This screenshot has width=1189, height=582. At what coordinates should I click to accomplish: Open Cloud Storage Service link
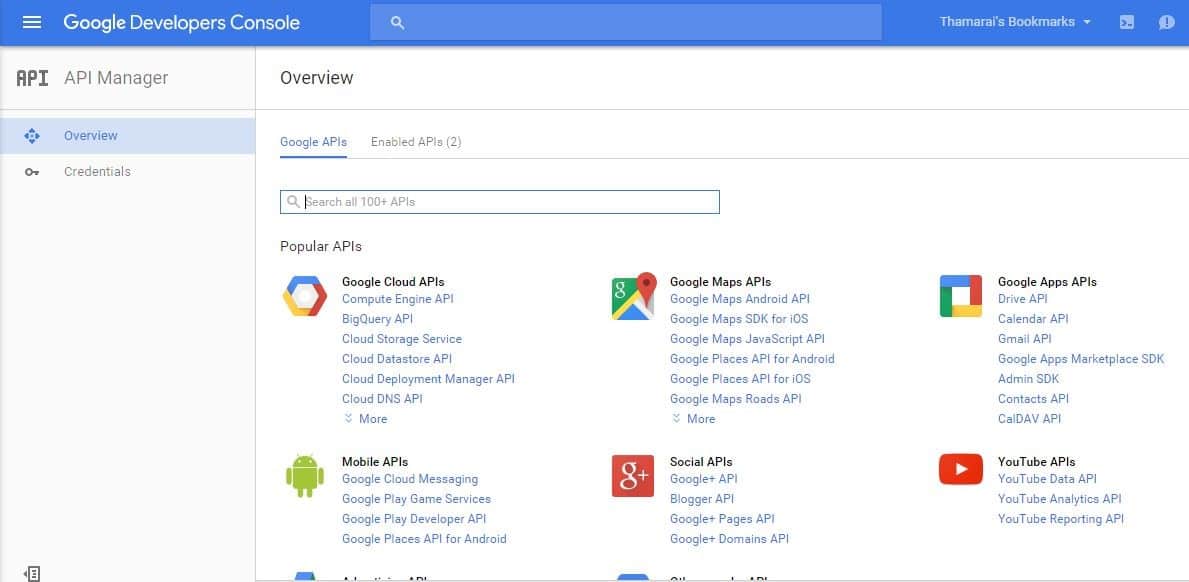click(x=402, y=339)
